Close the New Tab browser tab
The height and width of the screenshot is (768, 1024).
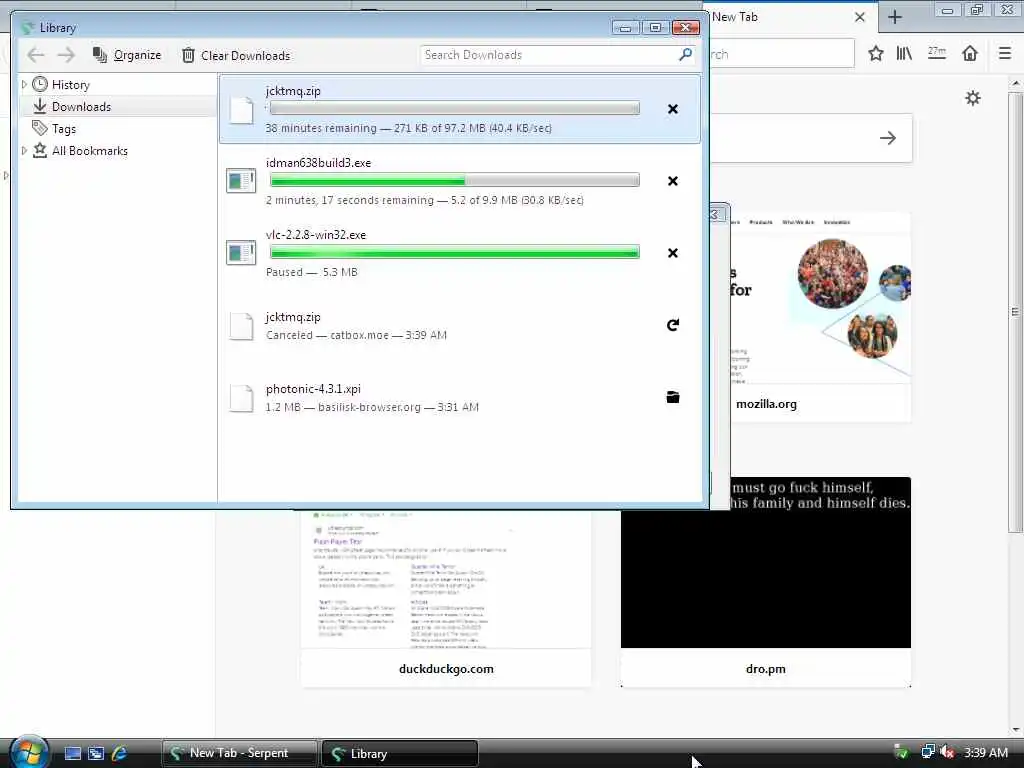tap(860, 17)
